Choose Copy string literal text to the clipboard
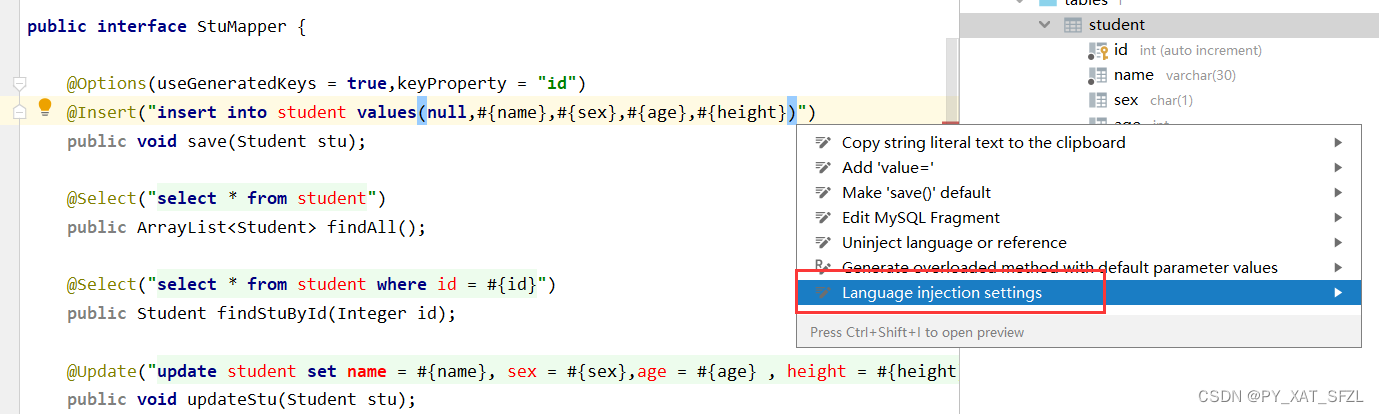The height and width of the screenshot is (414, 1379). tap(1079, 143)
